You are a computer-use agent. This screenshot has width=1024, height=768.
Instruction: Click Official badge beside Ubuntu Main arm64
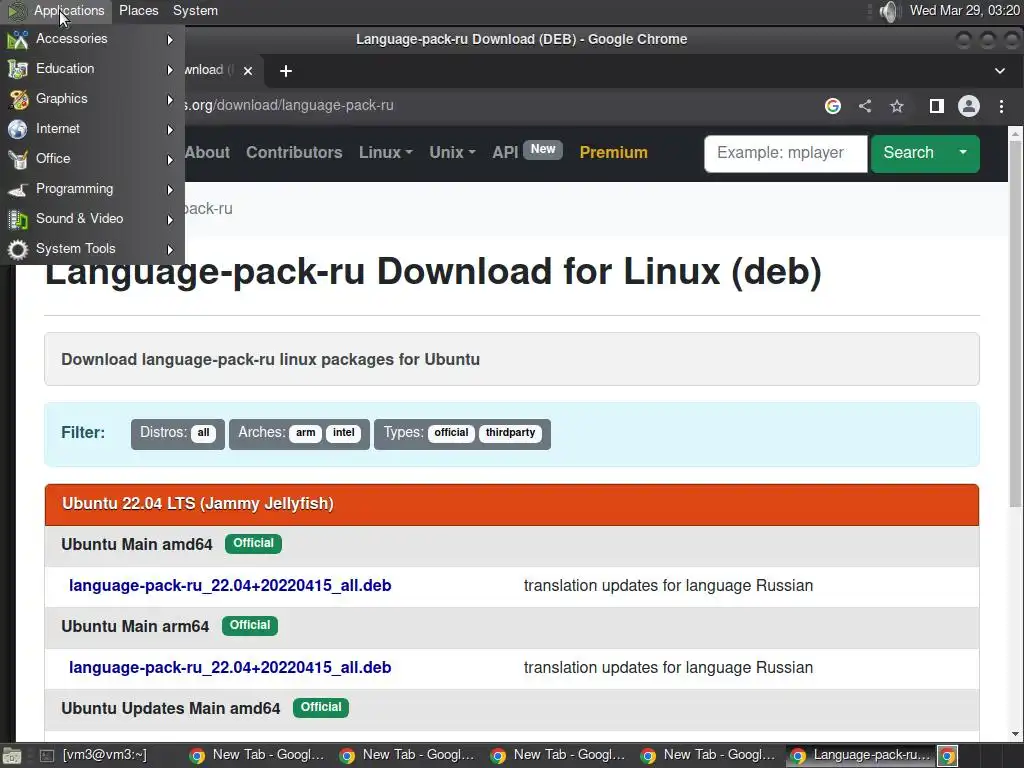(x=250, y=626)
